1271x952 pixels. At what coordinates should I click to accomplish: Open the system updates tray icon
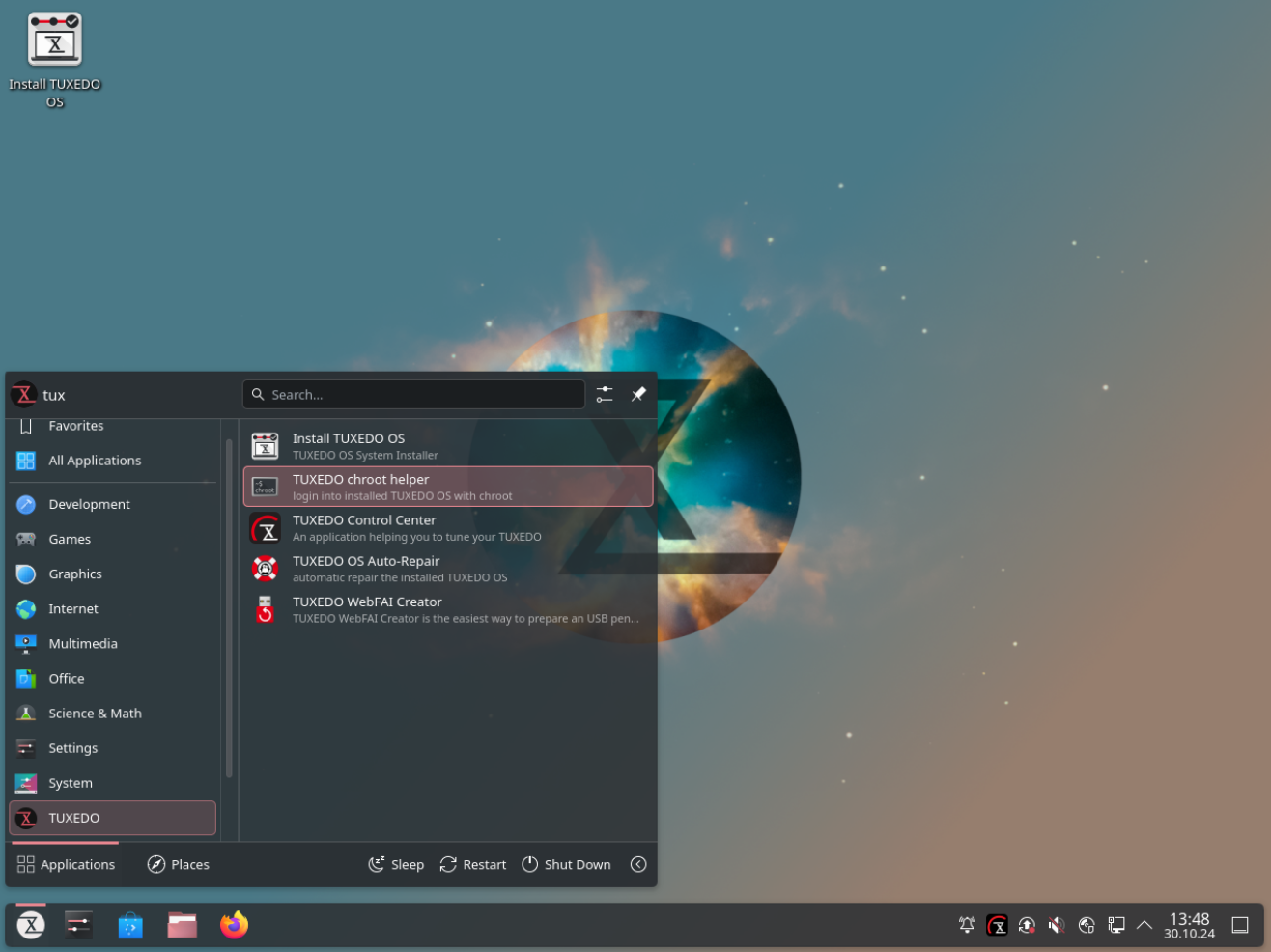pos(1027,925)
